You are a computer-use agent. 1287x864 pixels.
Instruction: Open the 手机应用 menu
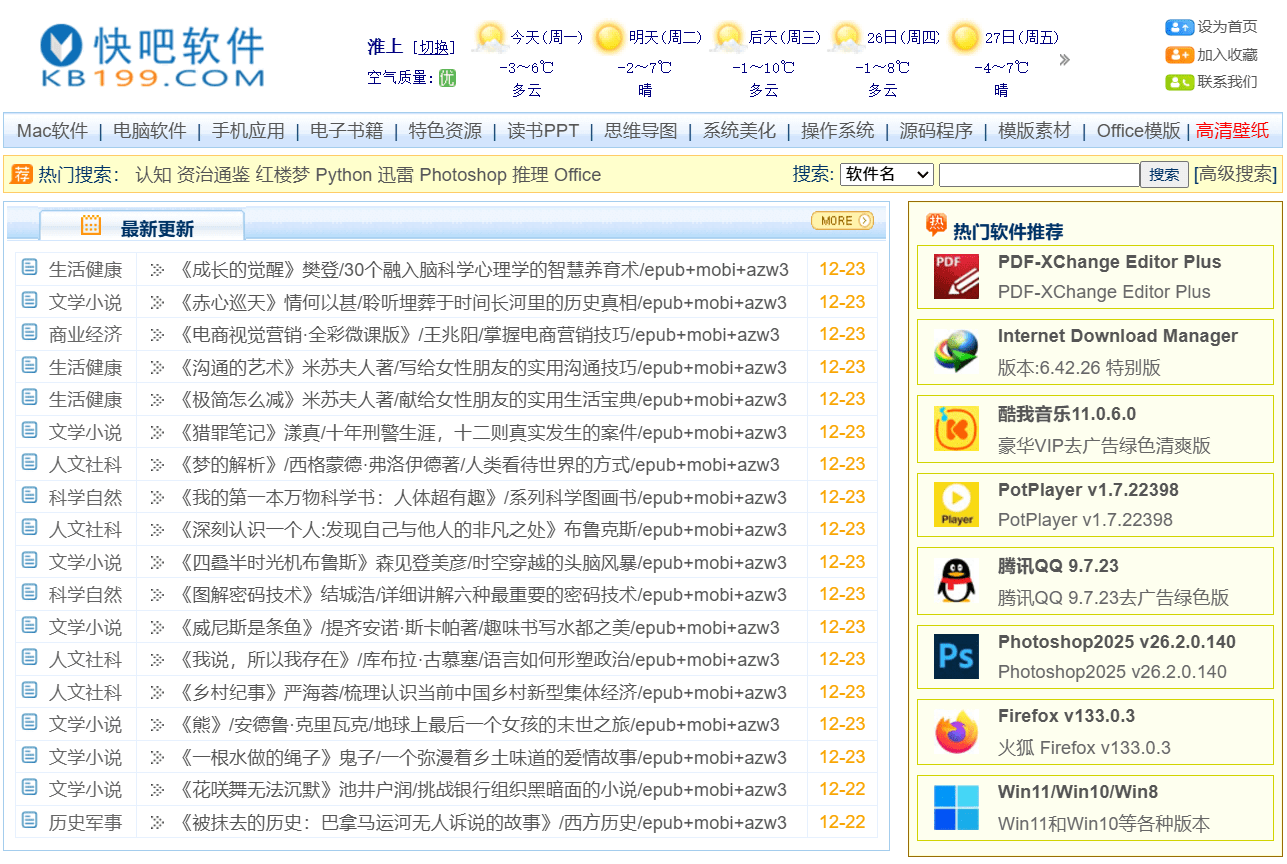[x=248, y=131]
